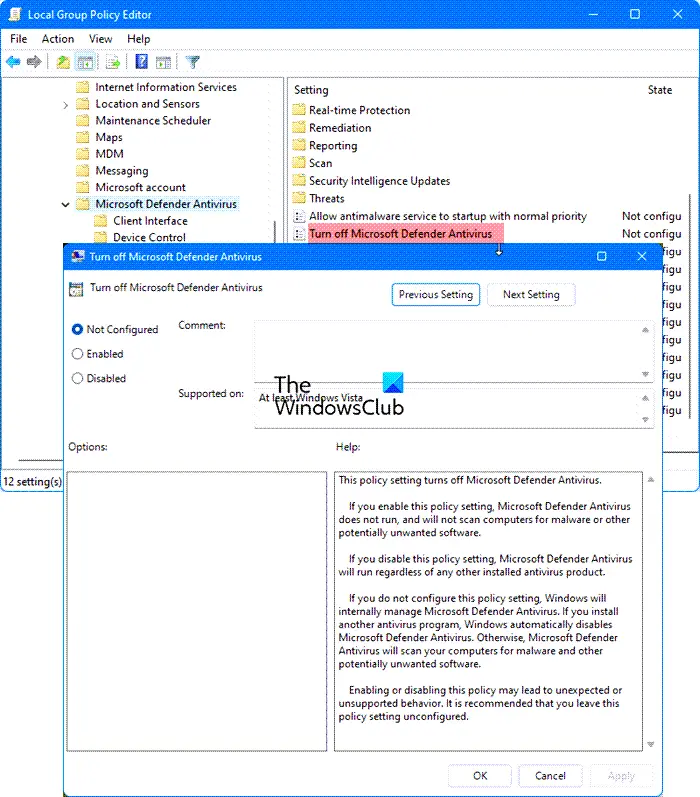Click the Comment box scroll up arrow
700x797 pixels.
tap(645, 330)
